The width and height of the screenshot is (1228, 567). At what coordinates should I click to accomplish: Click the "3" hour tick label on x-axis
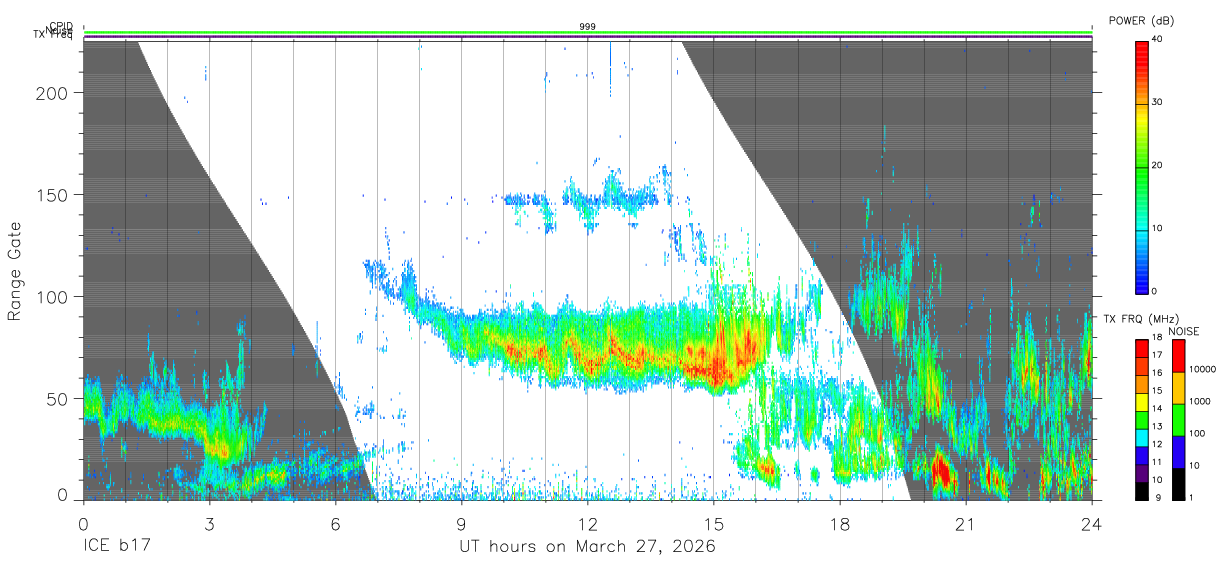209,524
